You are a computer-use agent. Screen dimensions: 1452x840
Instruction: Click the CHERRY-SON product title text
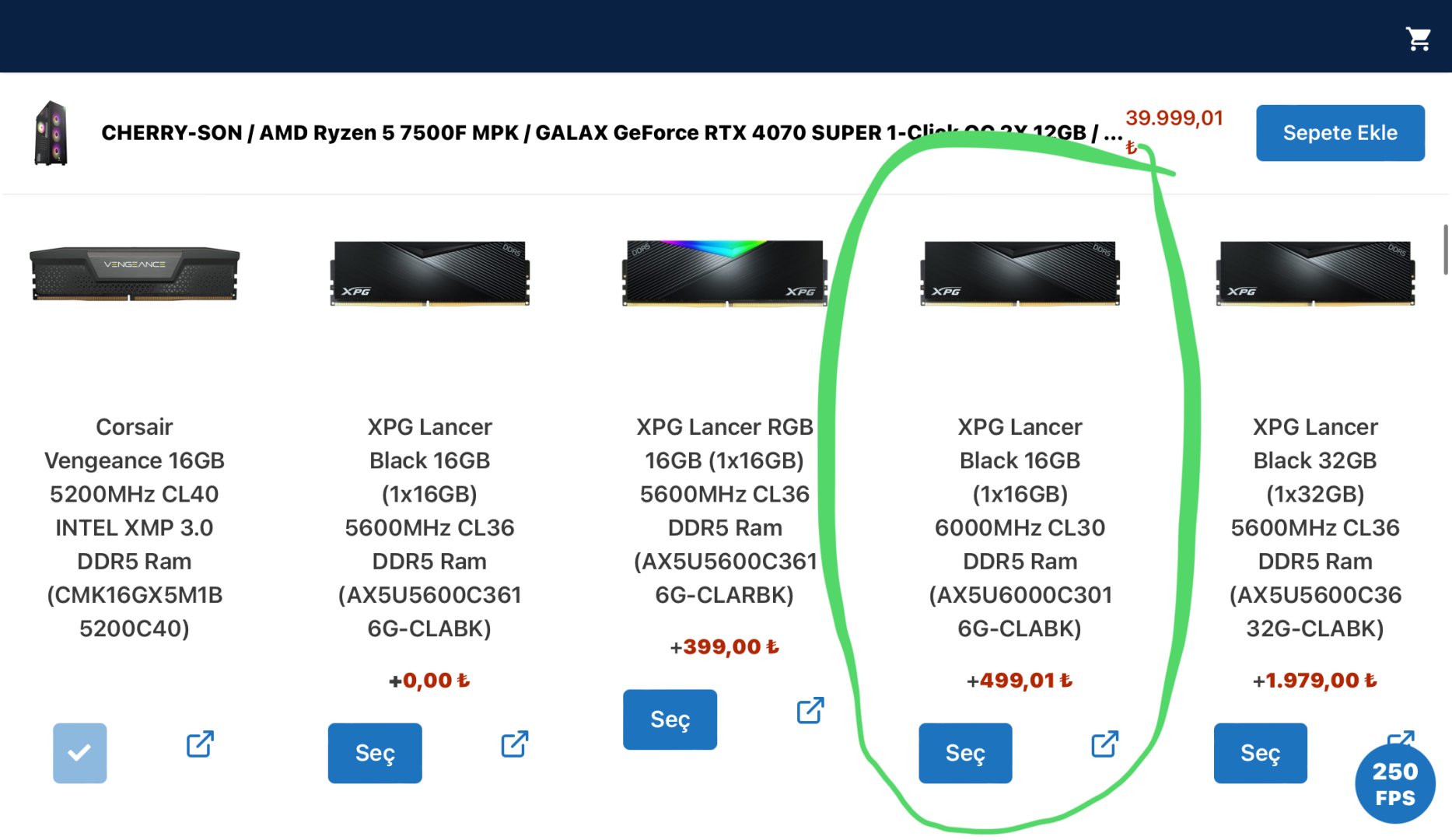point(612,133)
